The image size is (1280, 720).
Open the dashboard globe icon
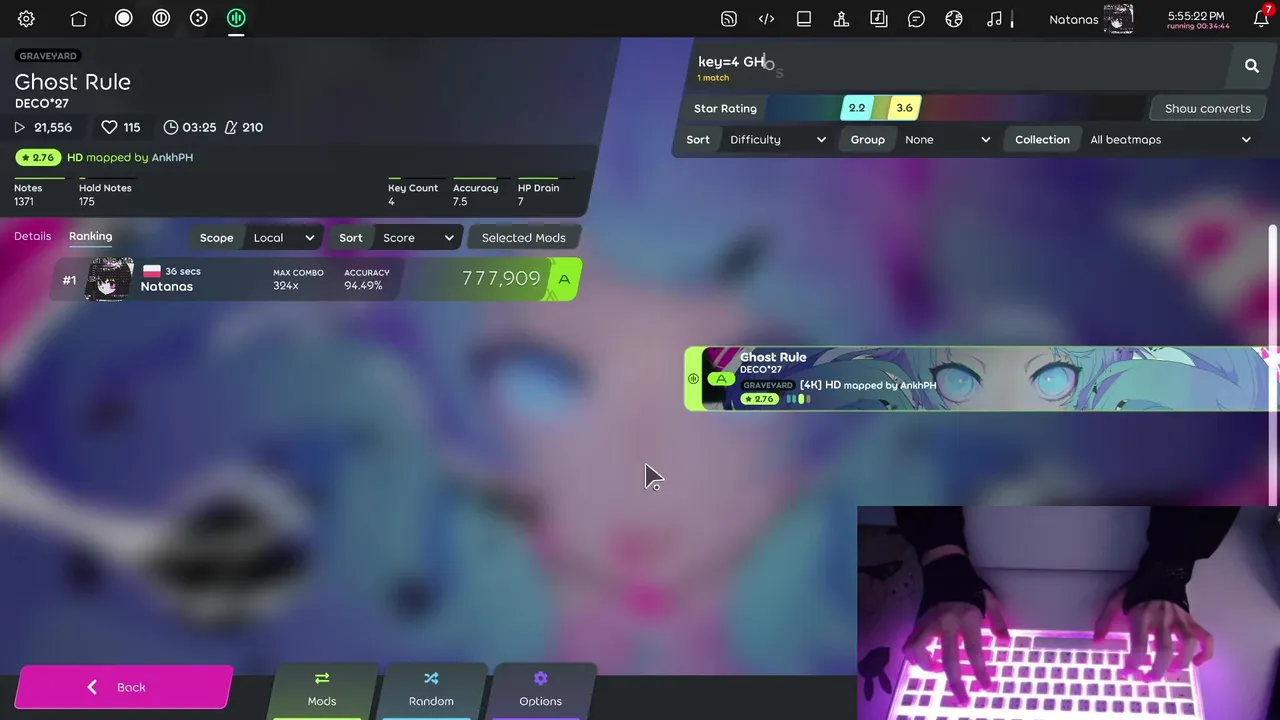tap(954, 18)
